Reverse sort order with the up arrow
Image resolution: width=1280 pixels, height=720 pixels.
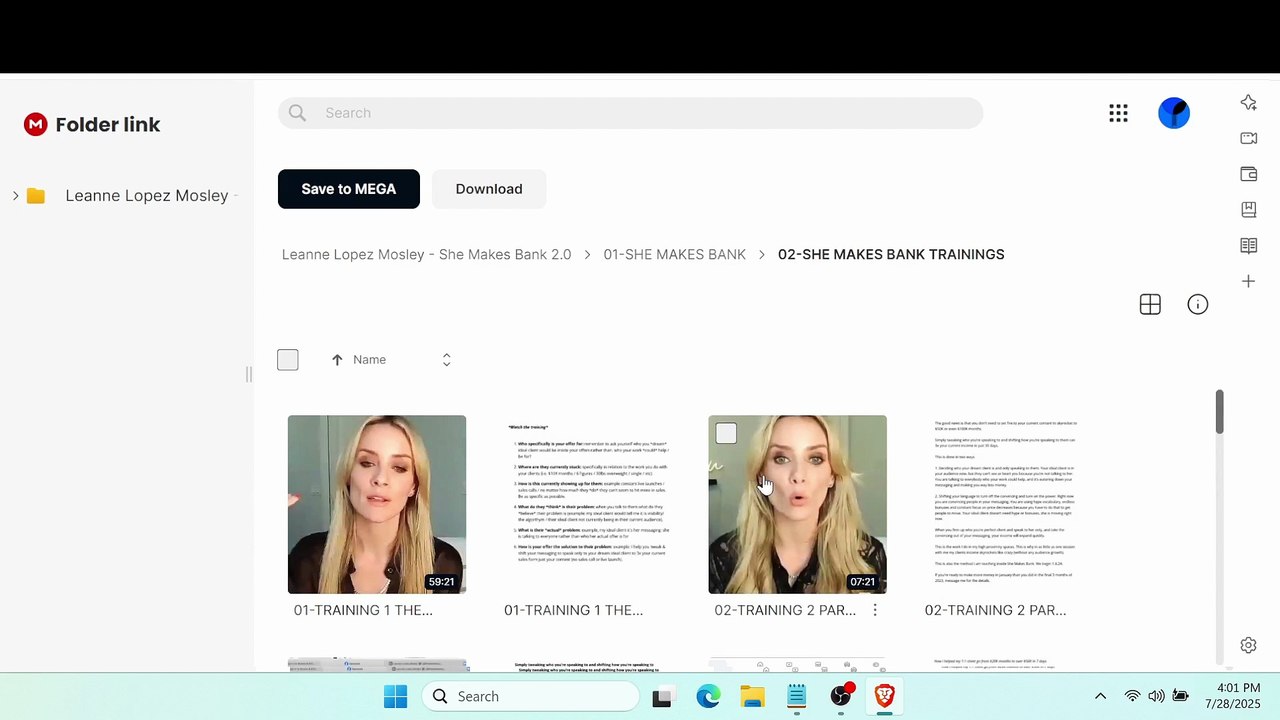[337, 360]
